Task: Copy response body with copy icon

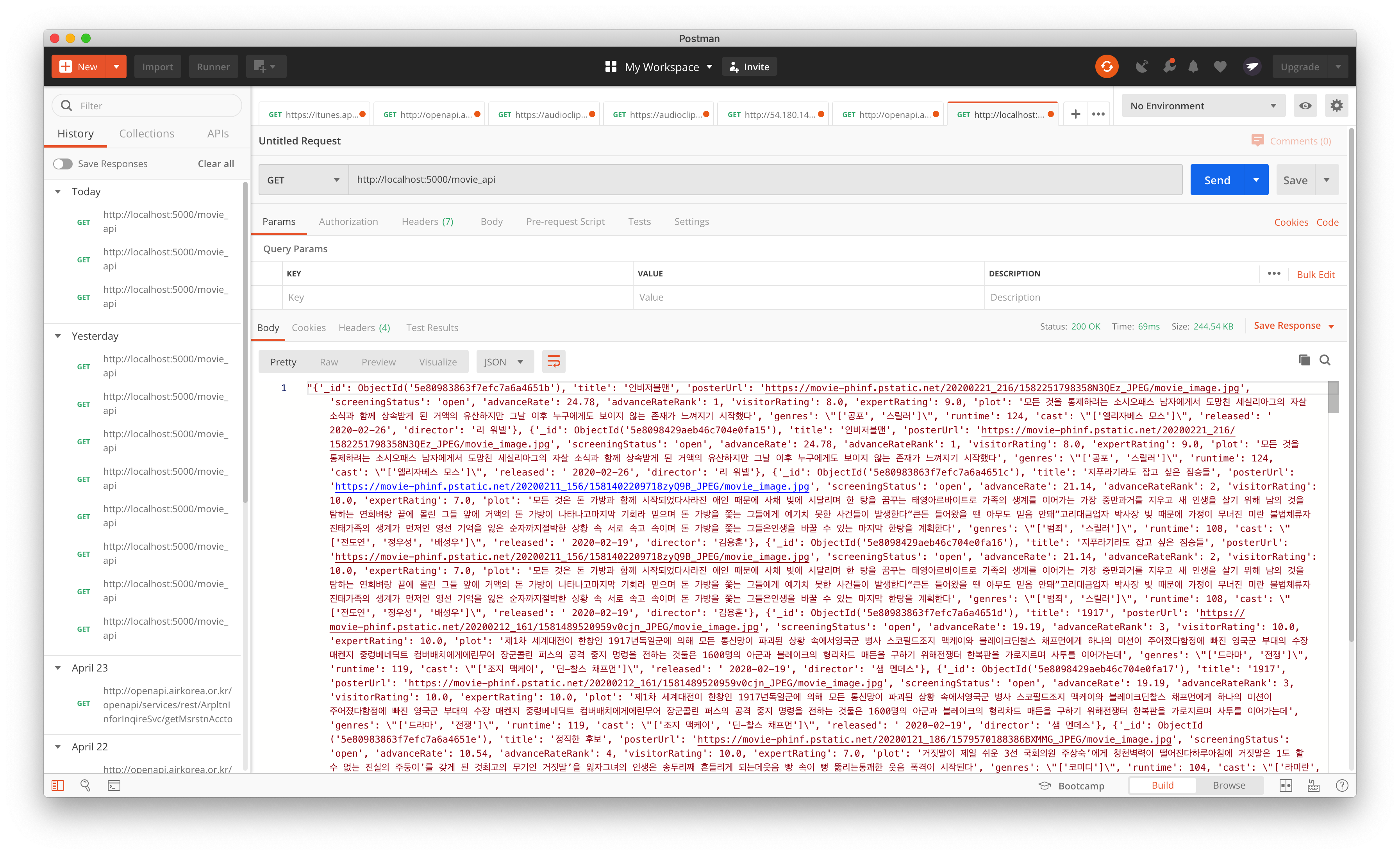Action: (x=1304, y=360)
